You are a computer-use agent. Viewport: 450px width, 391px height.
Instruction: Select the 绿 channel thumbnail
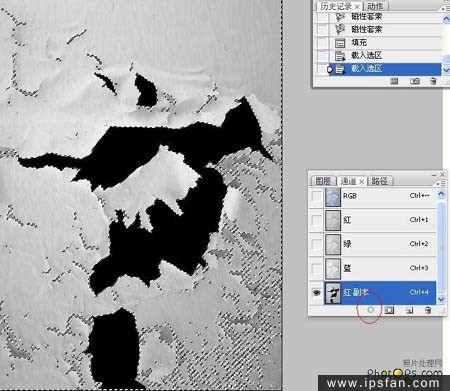tap(333, 244)
